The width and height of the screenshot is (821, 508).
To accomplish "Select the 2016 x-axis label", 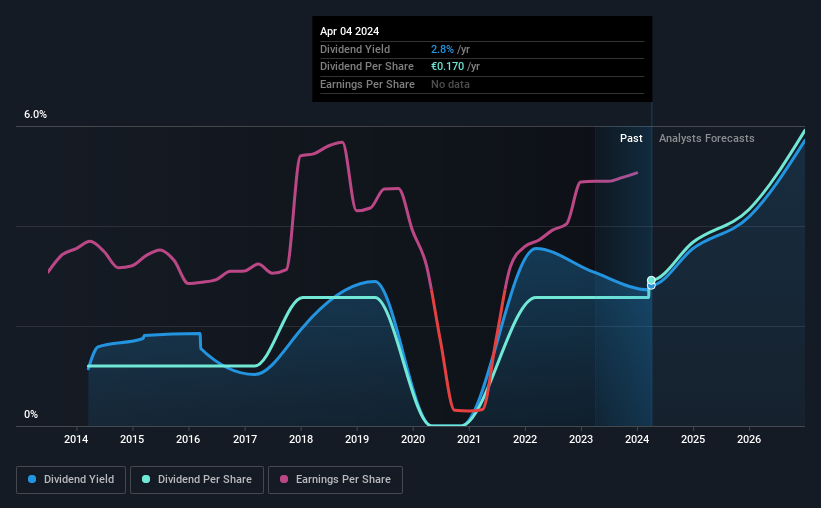I will [x=188, y=439].
